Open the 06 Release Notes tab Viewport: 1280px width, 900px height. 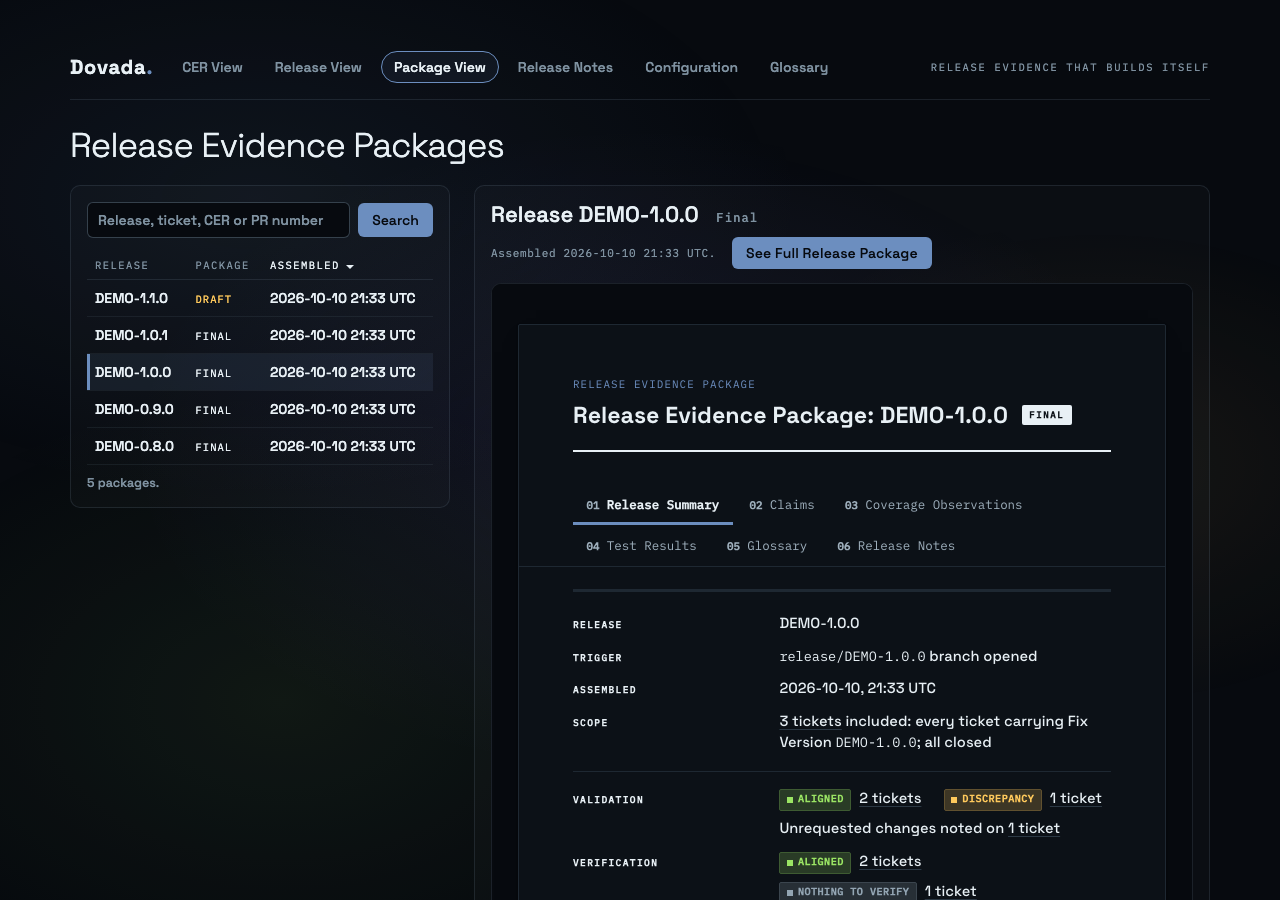(x=896, y=546)
